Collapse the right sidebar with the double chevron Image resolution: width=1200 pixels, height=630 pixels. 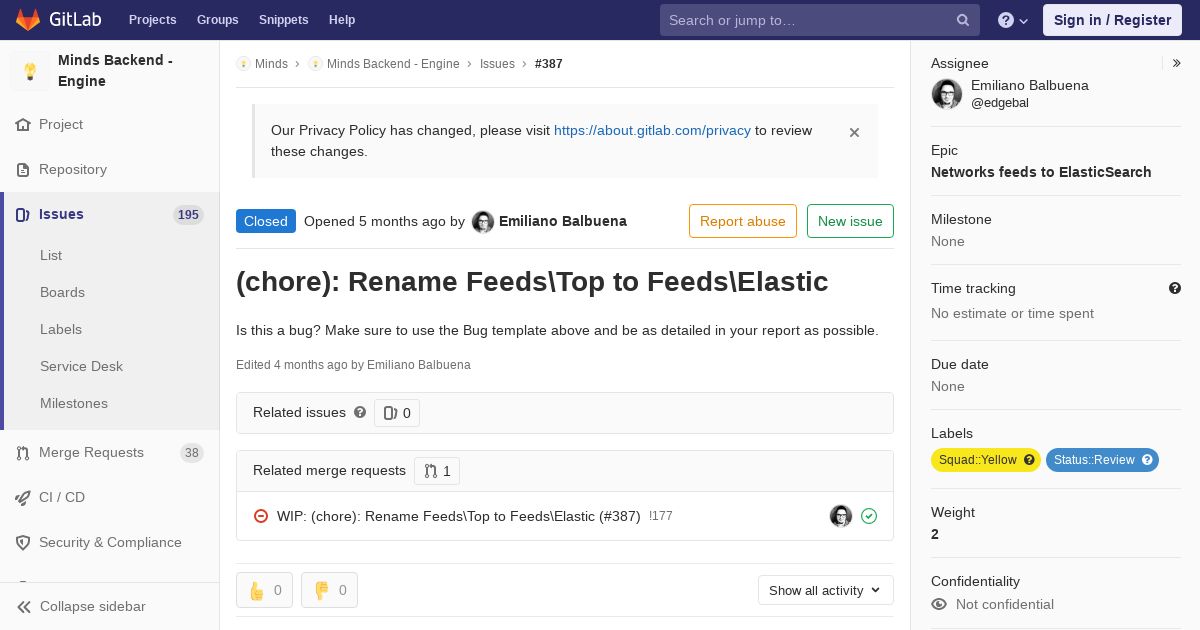tap(1176, 63)
